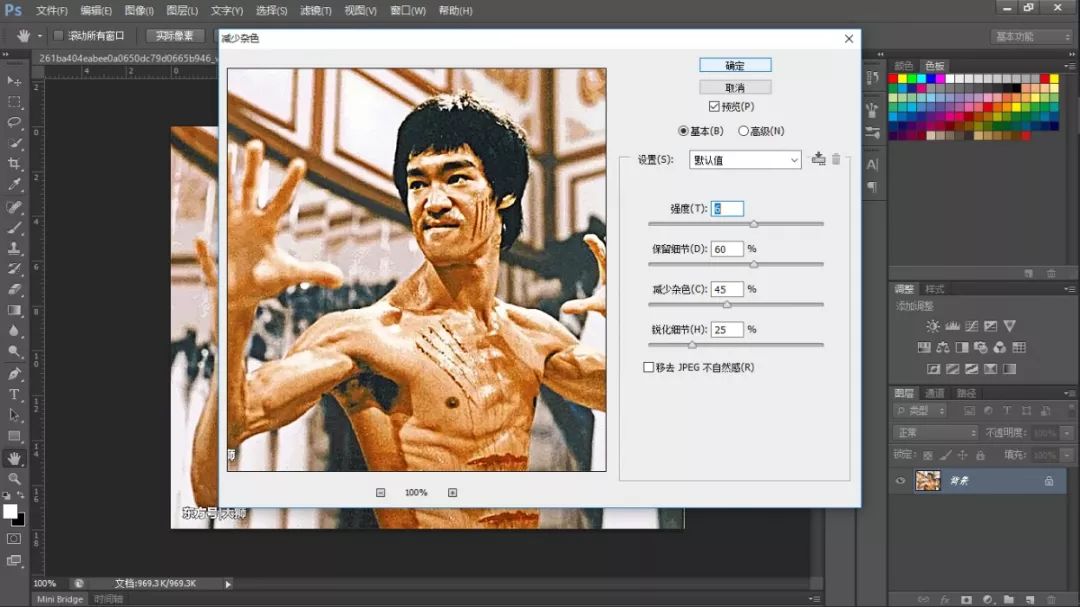Add a Levels adjustment from 添加调整

point(952,326)
